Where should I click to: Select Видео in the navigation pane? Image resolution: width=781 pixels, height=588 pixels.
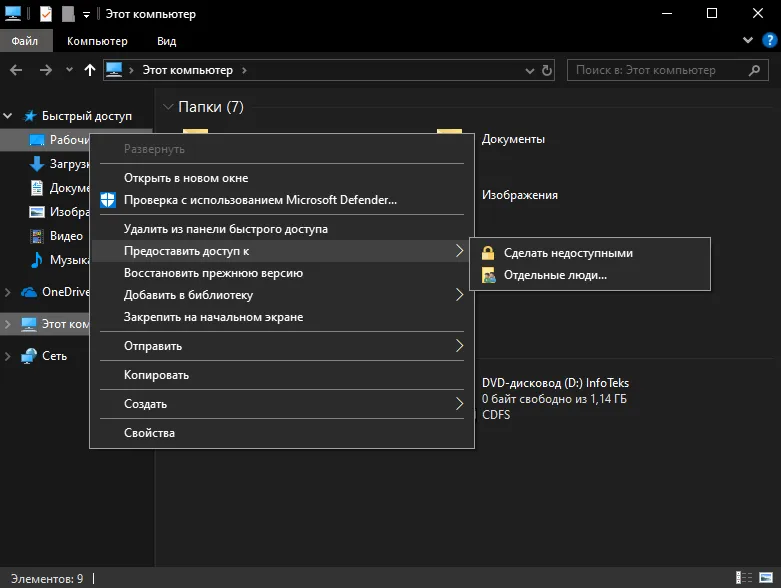[x=66, y=235]
